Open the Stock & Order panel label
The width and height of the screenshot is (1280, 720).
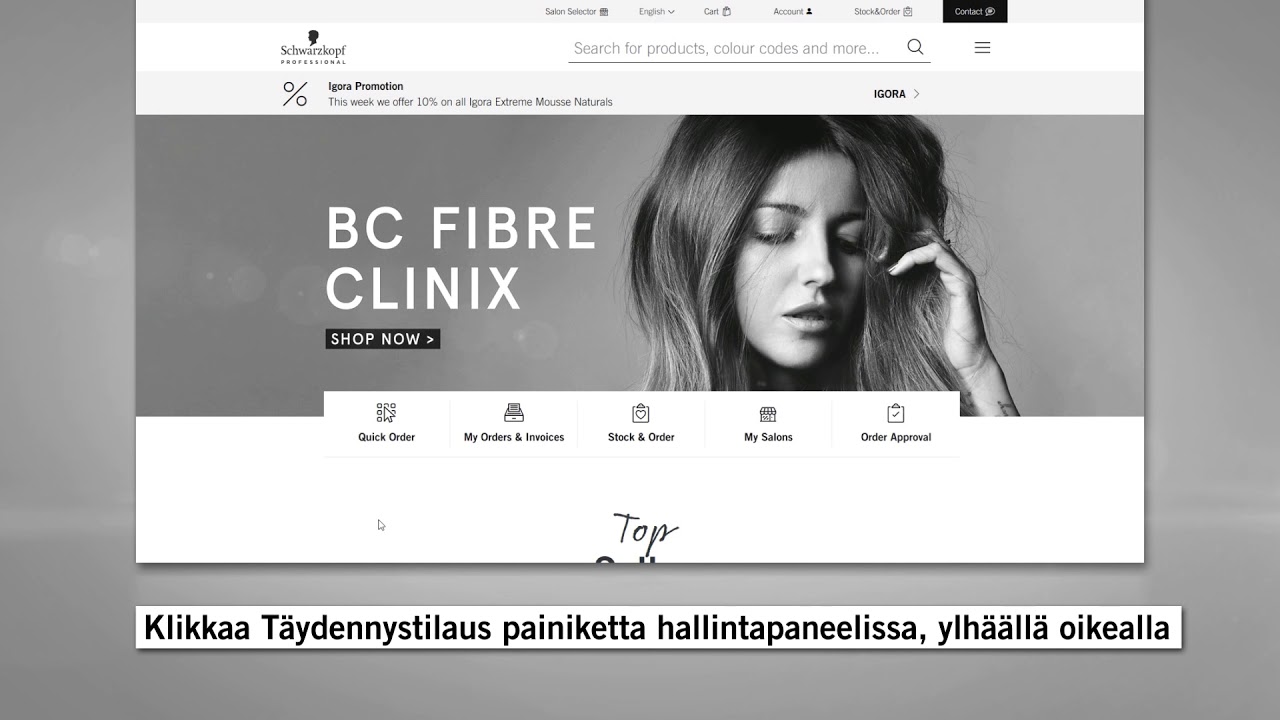[x=641, y=437]
